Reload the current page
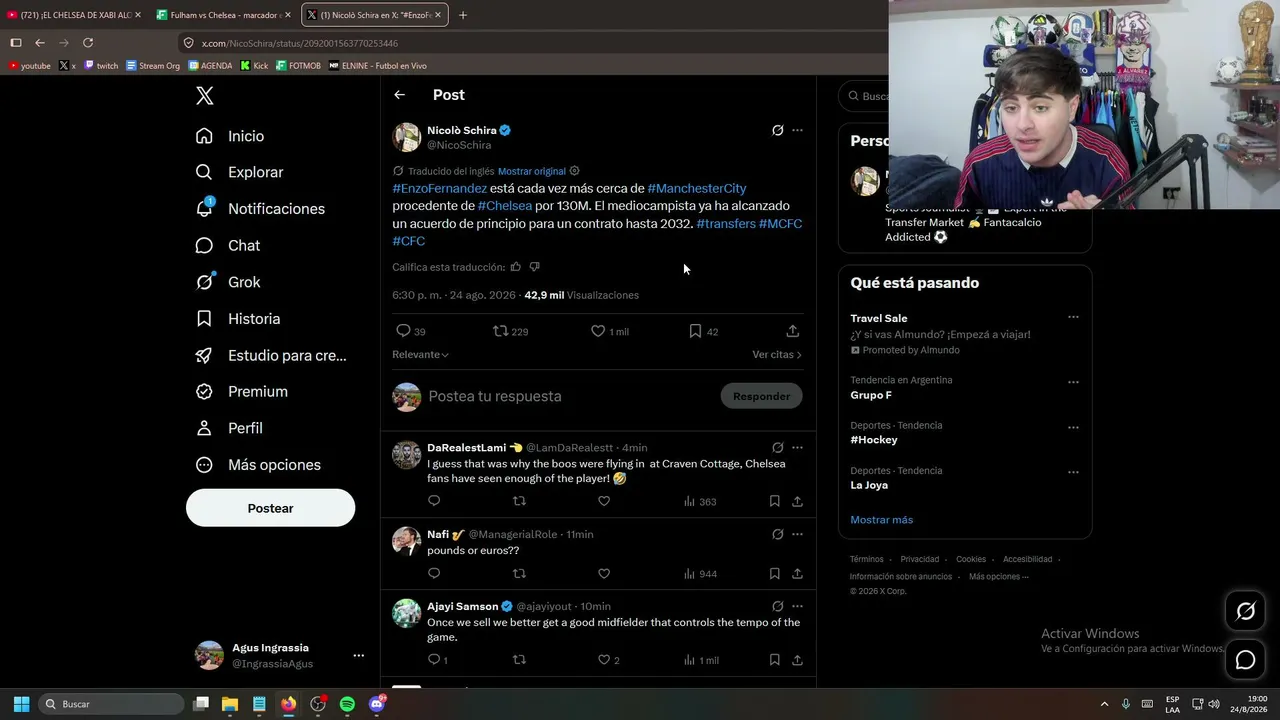1280x720 pixels. (88, 43)
